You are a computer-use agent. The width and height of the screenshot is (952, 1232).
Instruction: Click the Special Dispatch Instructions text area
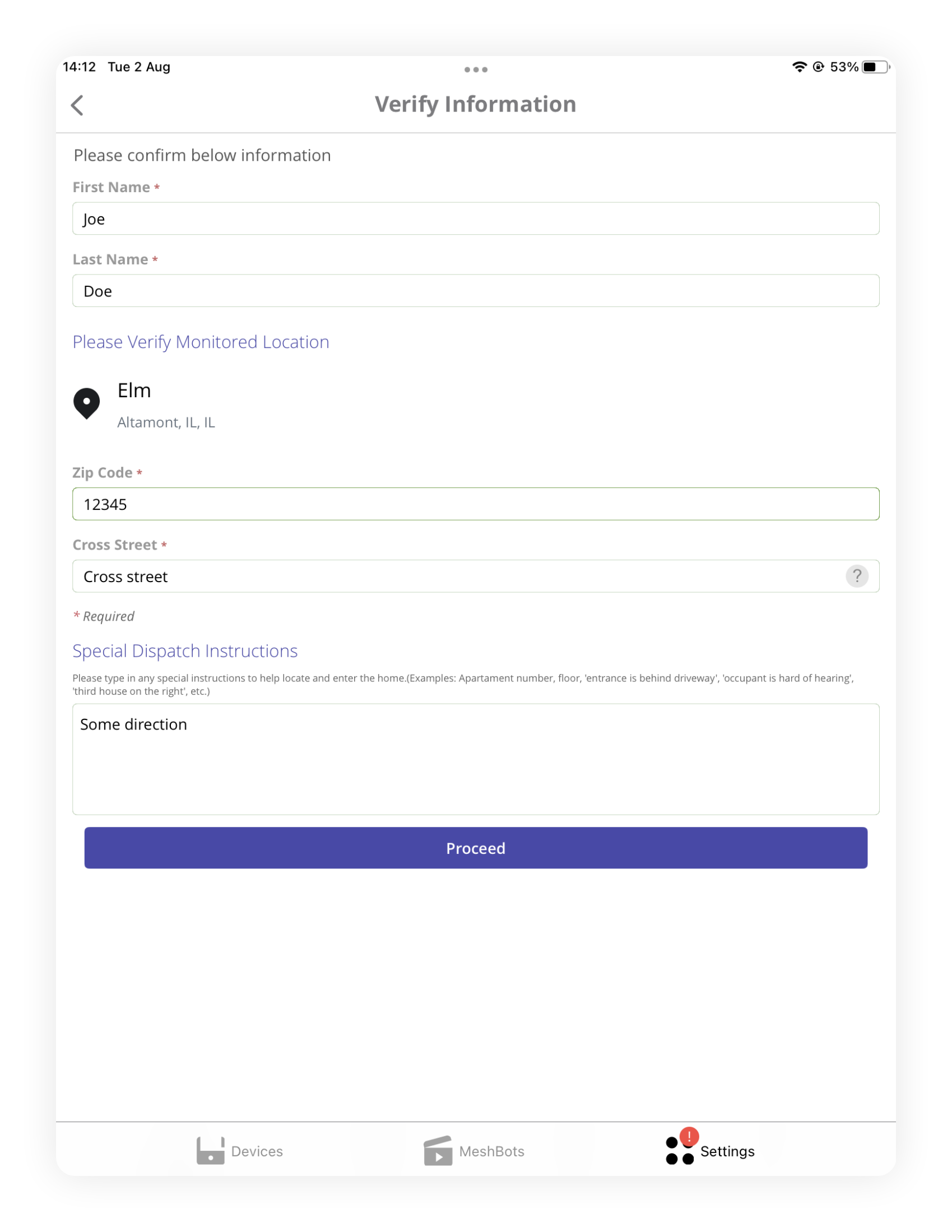(476, 759)
